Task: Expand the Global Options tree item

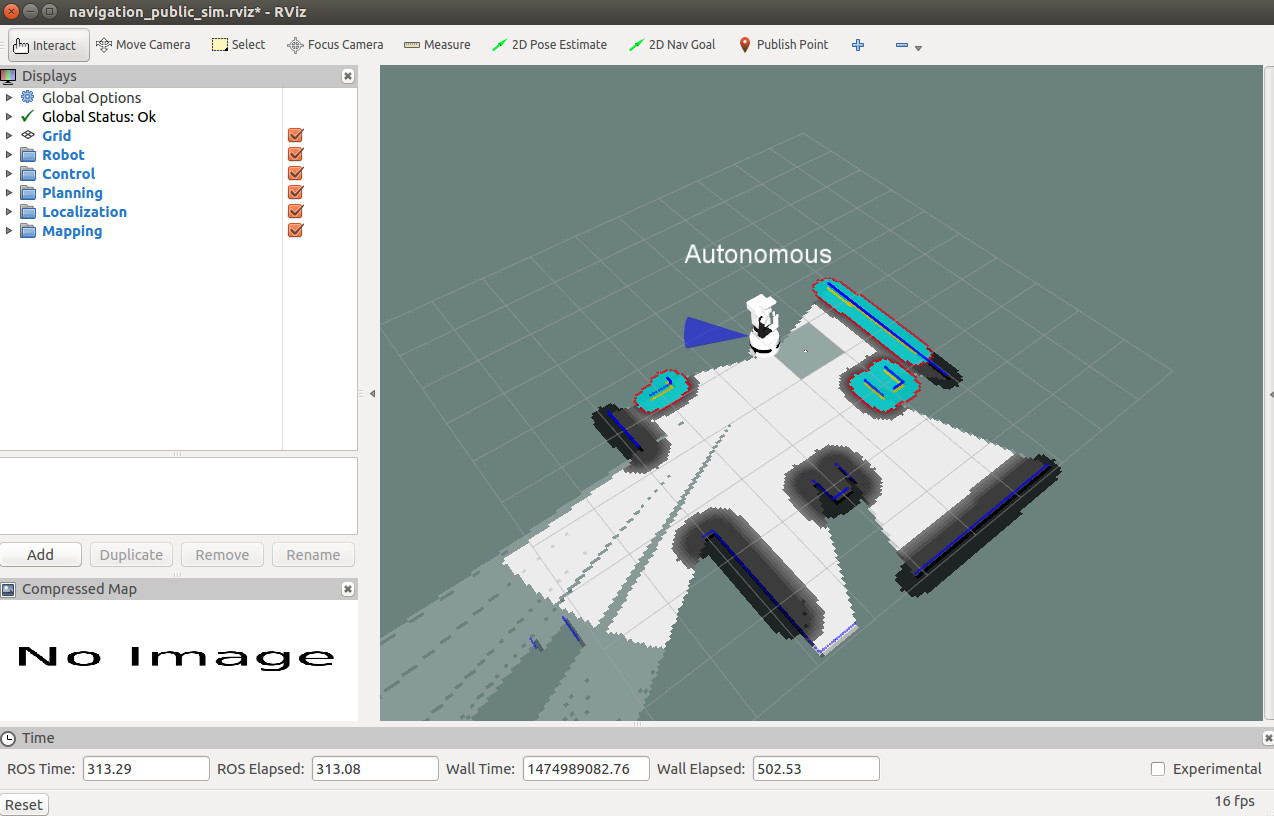Action: tap(10, 98)
